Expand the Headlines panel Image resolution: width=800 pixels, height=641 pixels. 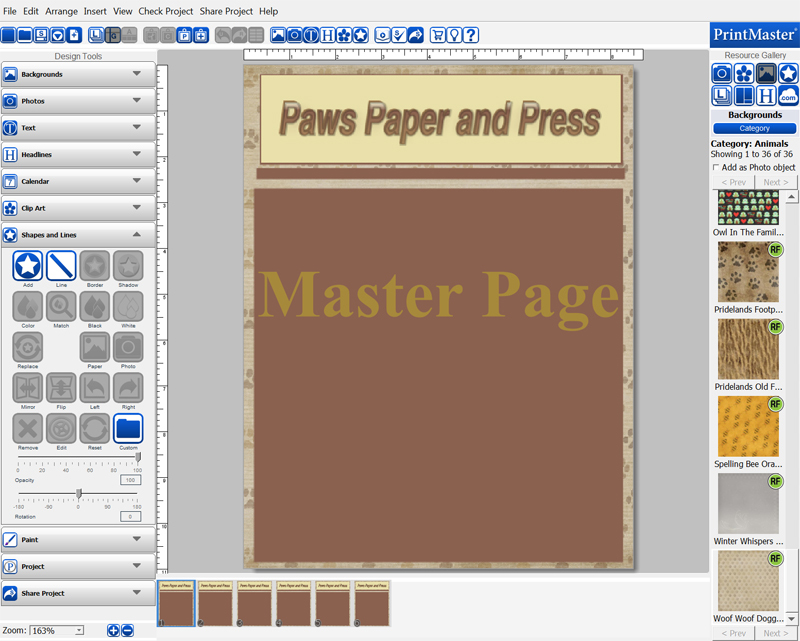click(79, 155)
